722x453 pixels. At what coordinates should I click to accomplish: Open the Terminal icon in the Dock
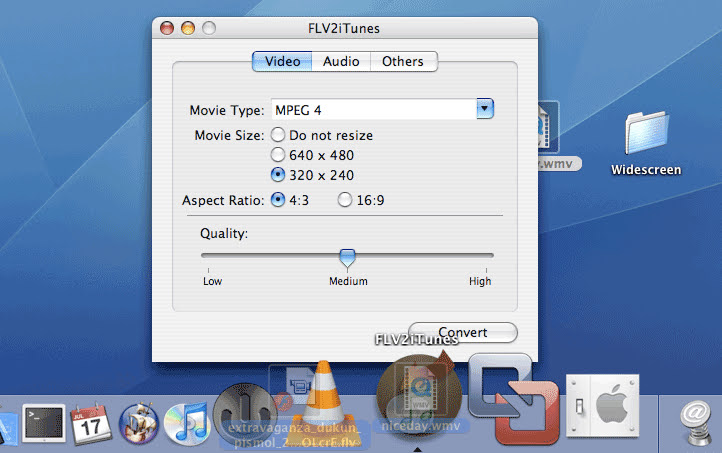coord(44,423)
